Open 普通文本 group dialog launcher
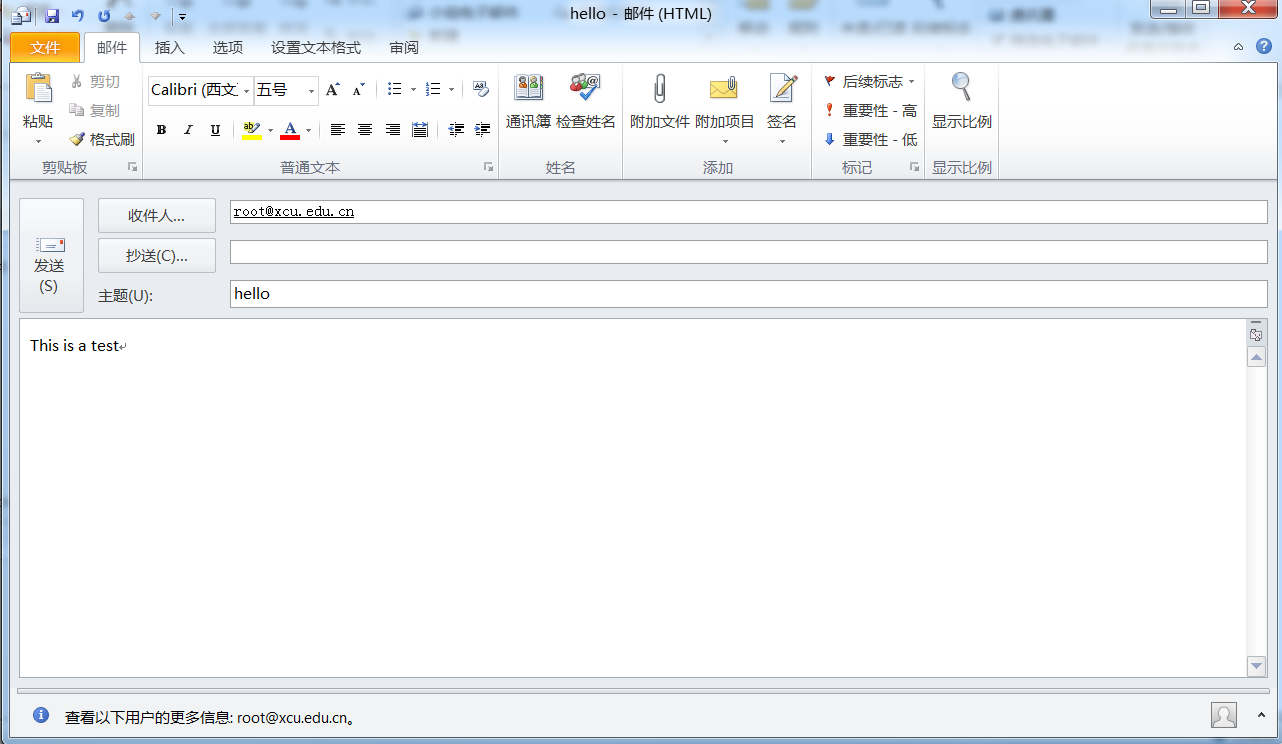 tap(488, 168)
